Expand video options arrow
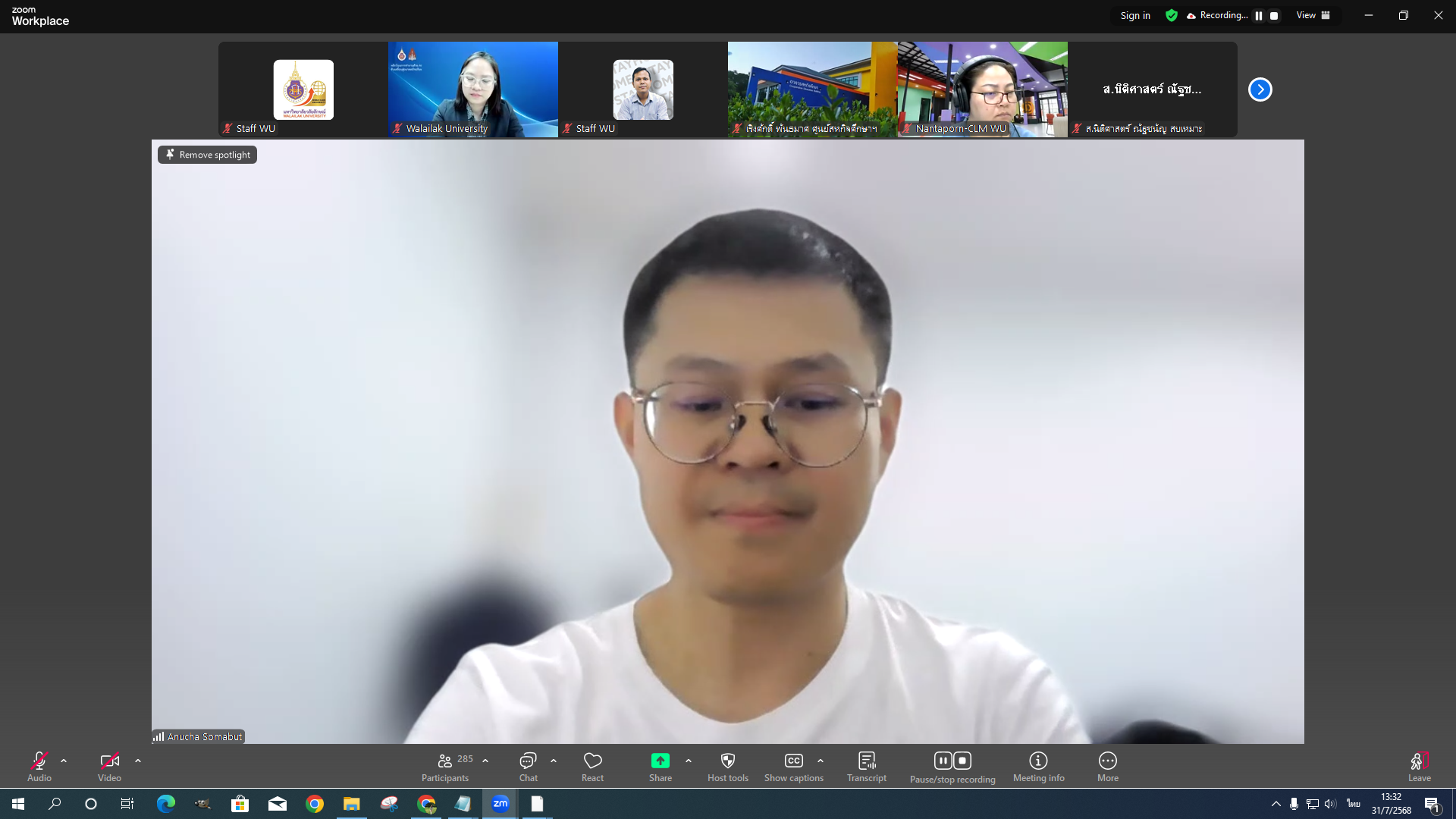The width and height of the screenshot is (1456, 819). pos(138,761)
